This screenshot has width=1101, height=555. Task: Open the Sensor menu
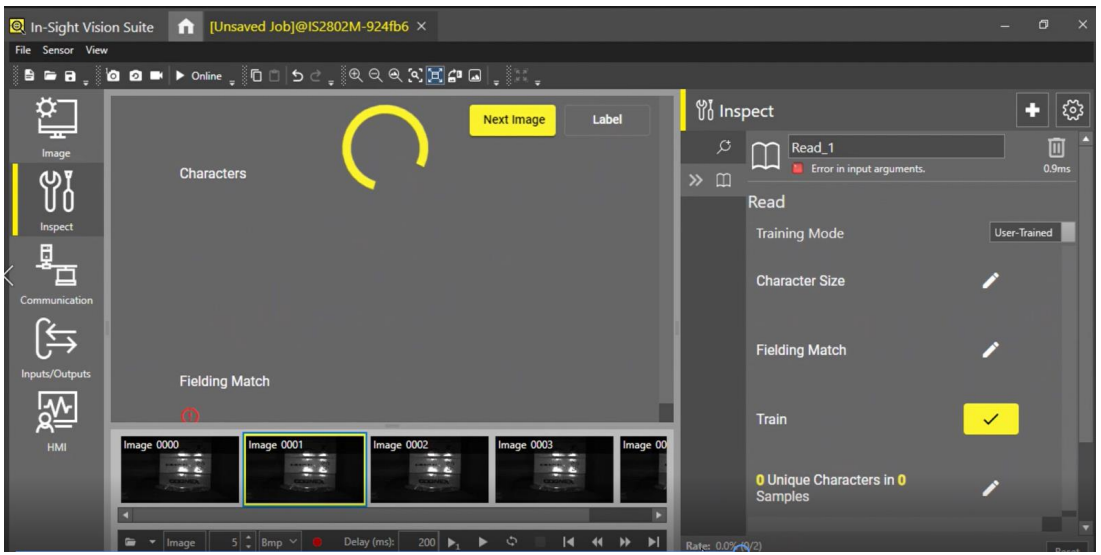tap(58, 50)
